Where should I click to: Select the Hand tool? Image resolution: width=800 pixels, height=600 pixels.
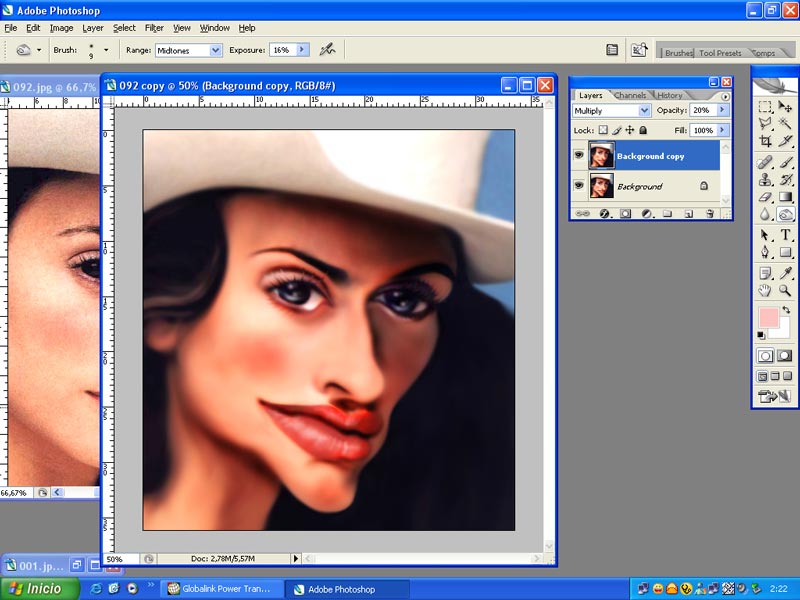pyautogui.click(x=765, y=290)
